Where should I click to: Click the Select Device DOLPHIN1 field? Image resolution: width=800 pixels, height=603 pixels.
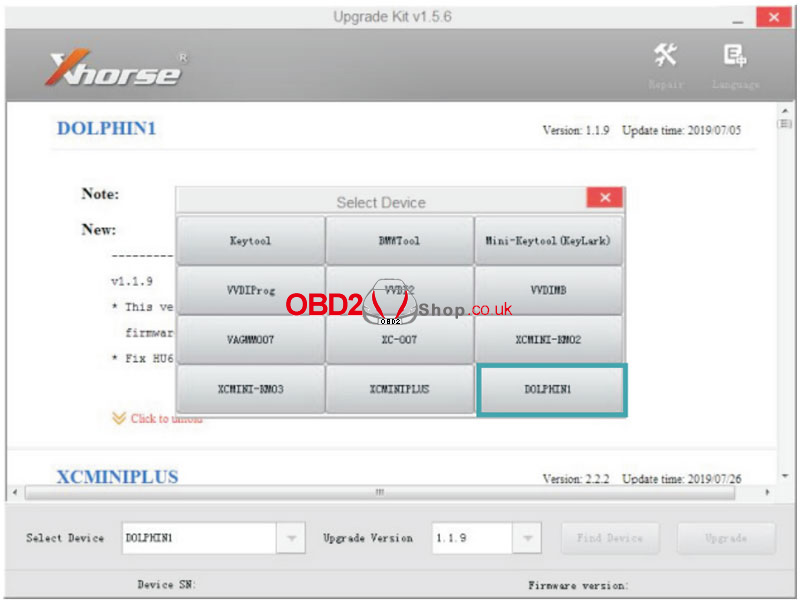pos(199,538)
